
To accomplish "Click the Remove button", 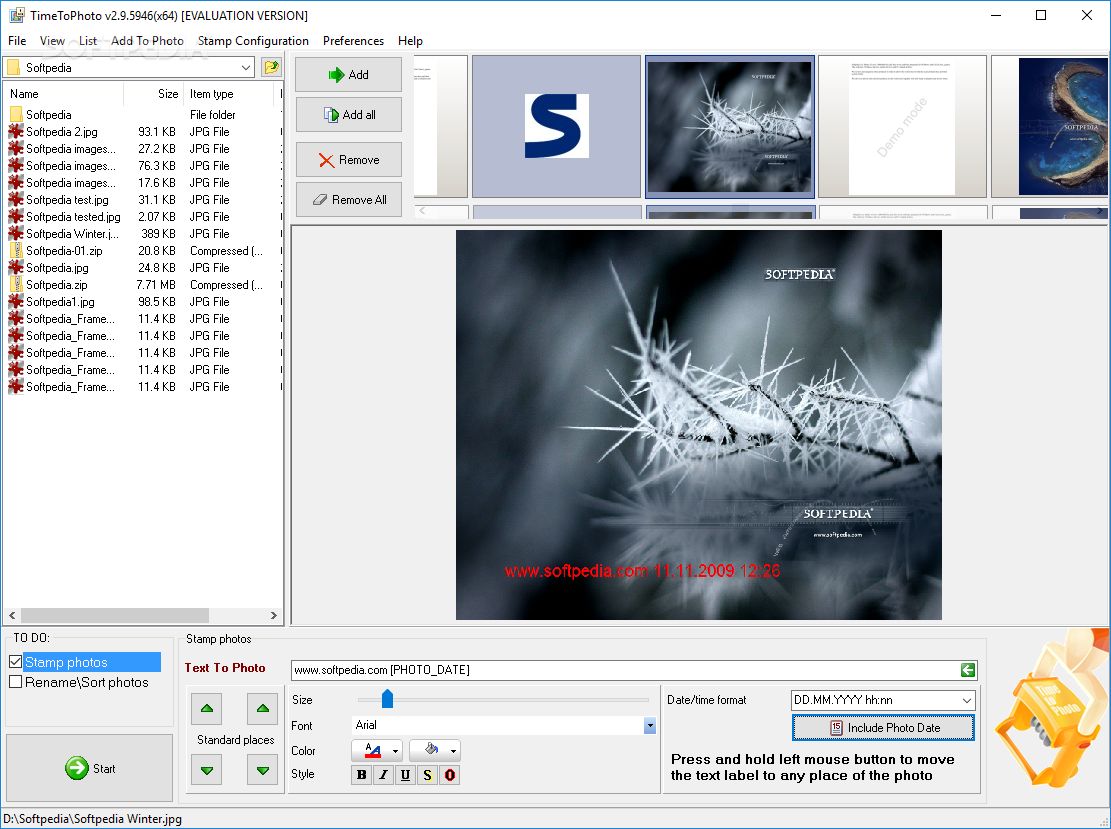I will (349, 160).
